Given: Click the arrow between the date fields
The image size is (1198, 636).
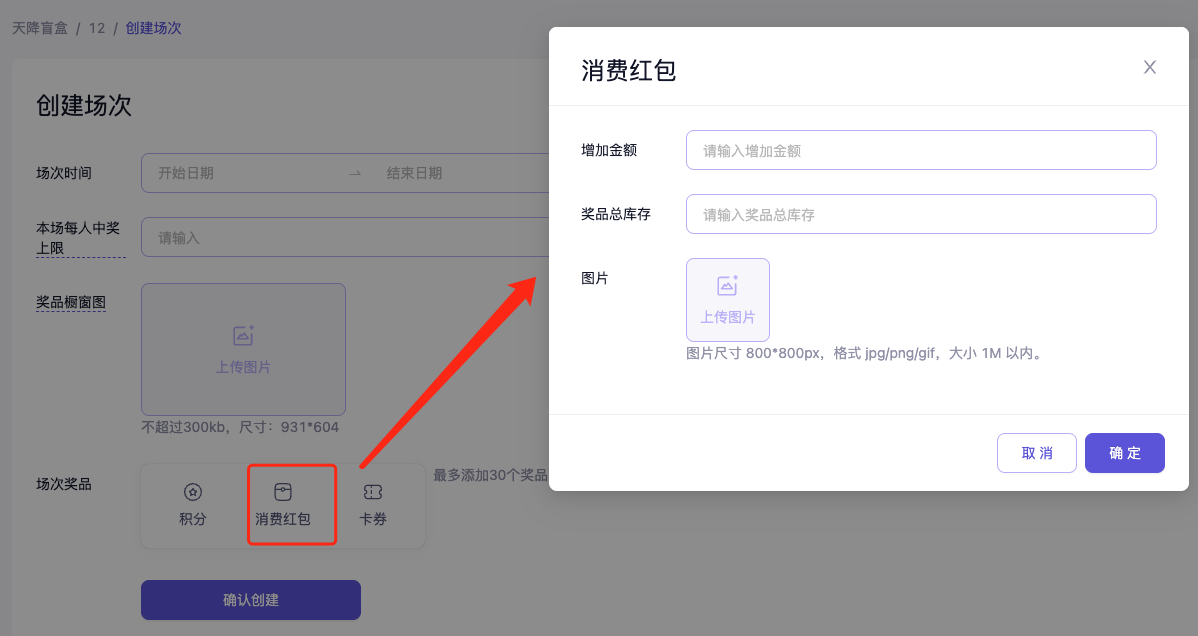Looking at the screenshot, I should click(x=354, y=173).
